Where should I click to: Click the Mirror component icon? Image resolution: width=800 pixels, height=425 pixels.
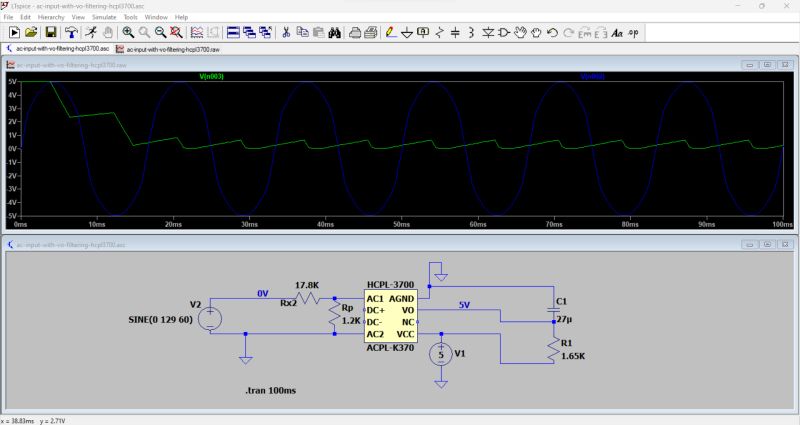pyautogui.click(x=601, y=33)
